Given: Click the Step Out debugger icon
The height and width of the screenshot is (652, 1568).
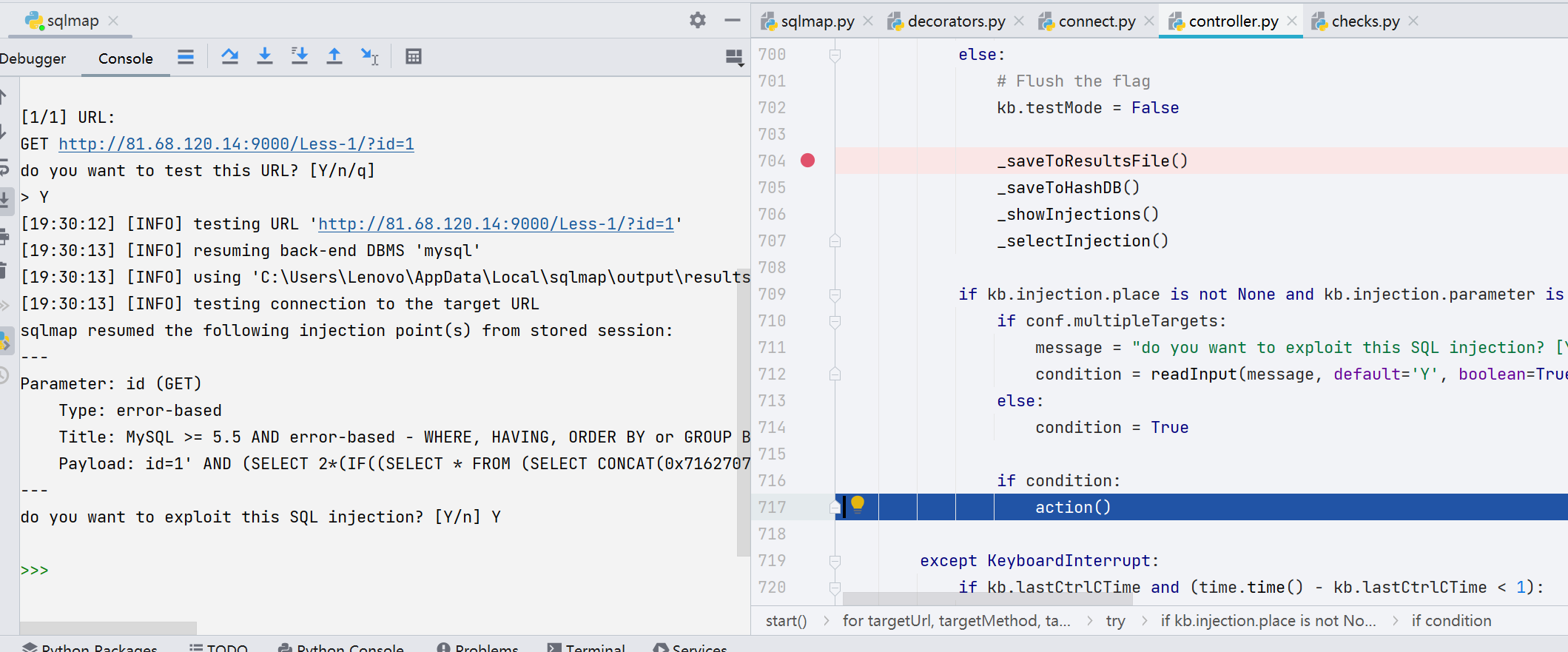Looking at the screenshot, I should tap(334, 56).
